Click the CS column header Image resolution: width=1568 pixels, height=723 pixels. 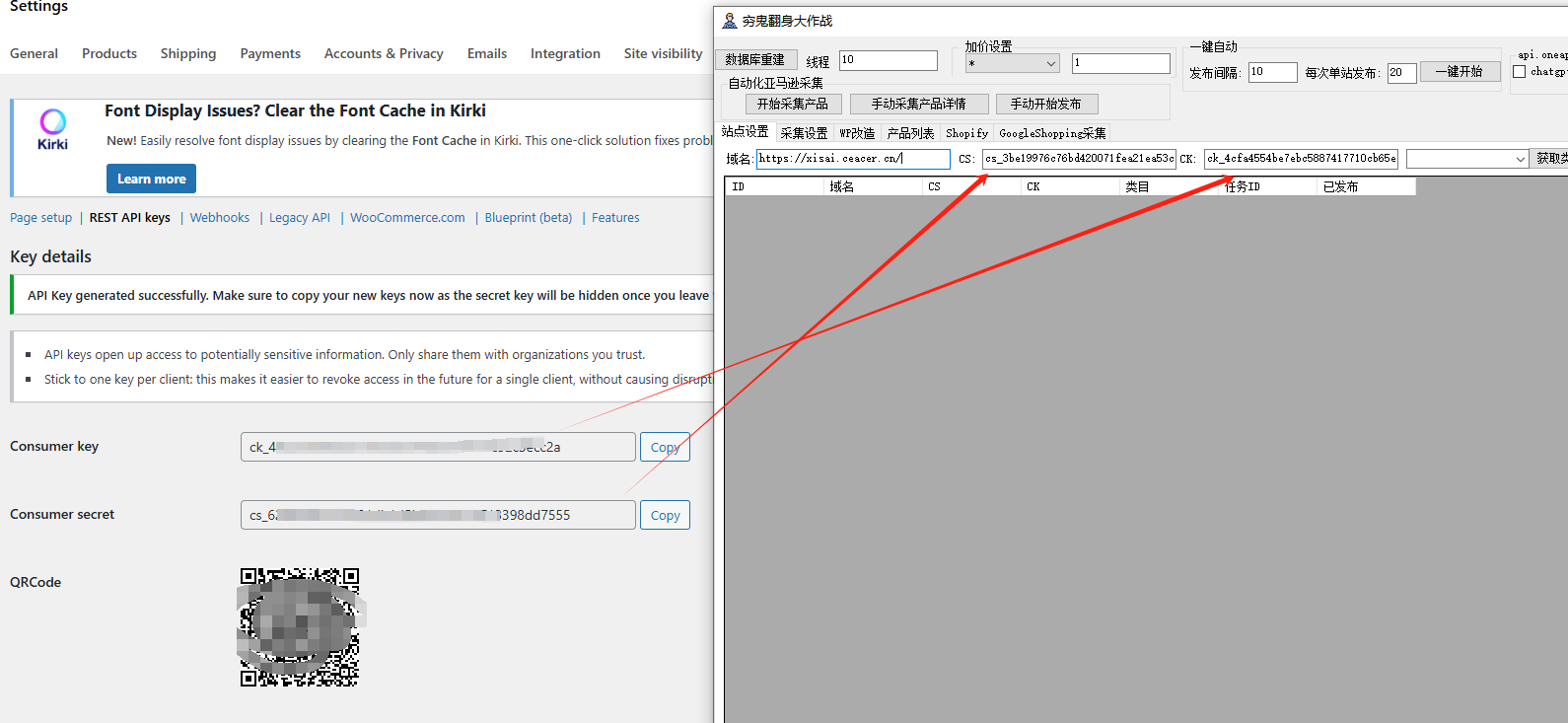pos(972,186)
